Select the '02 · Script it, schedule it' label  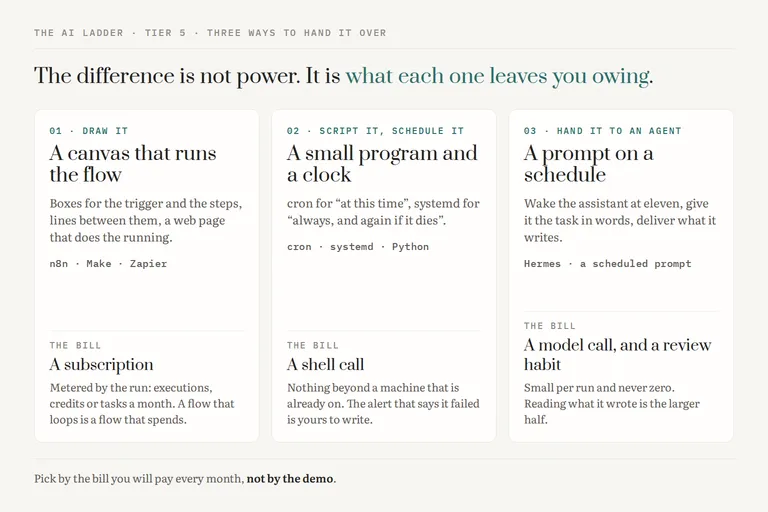[375, 131]
